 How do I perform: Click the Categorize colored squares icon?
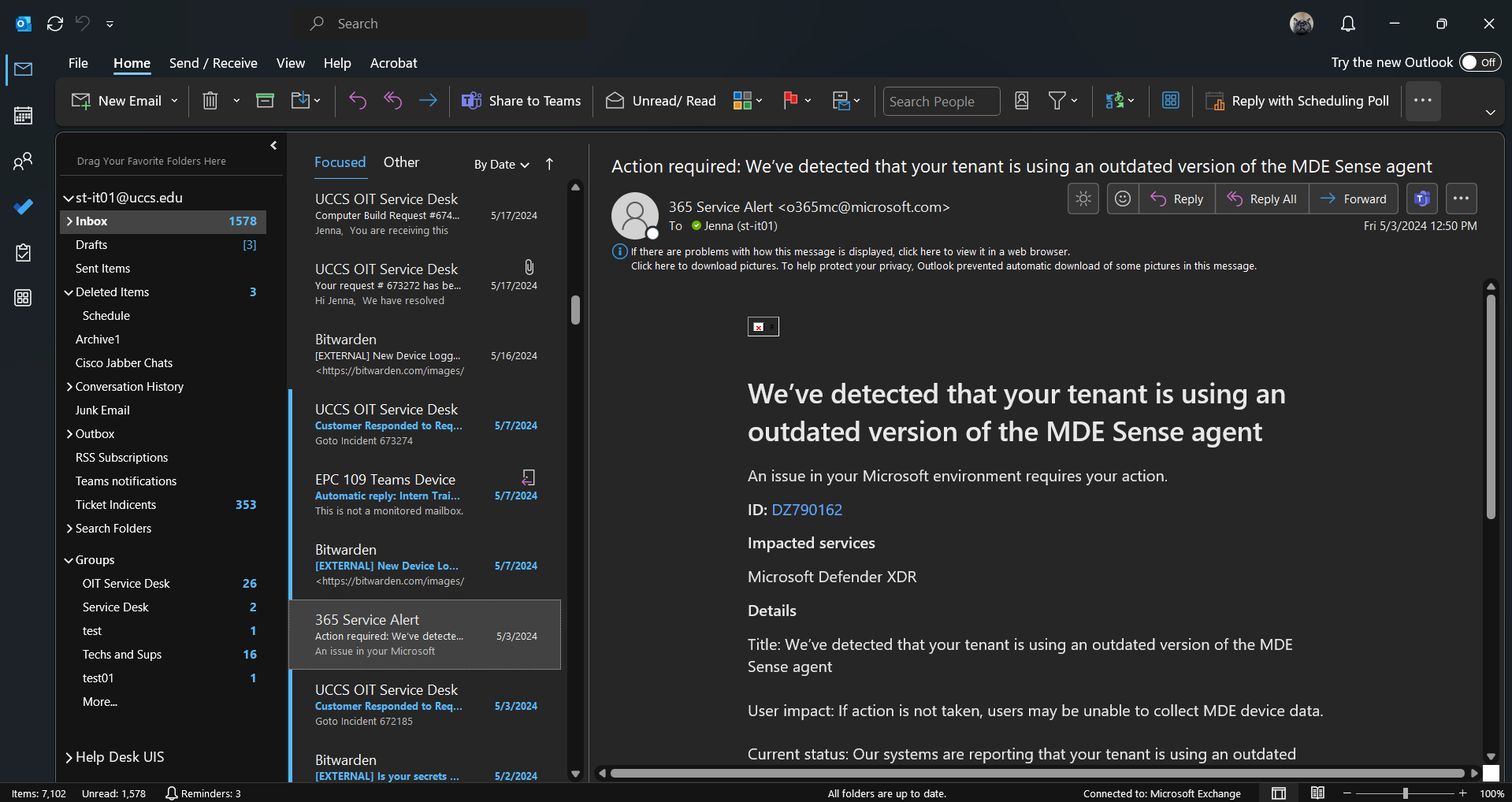(x=742, y=101)
